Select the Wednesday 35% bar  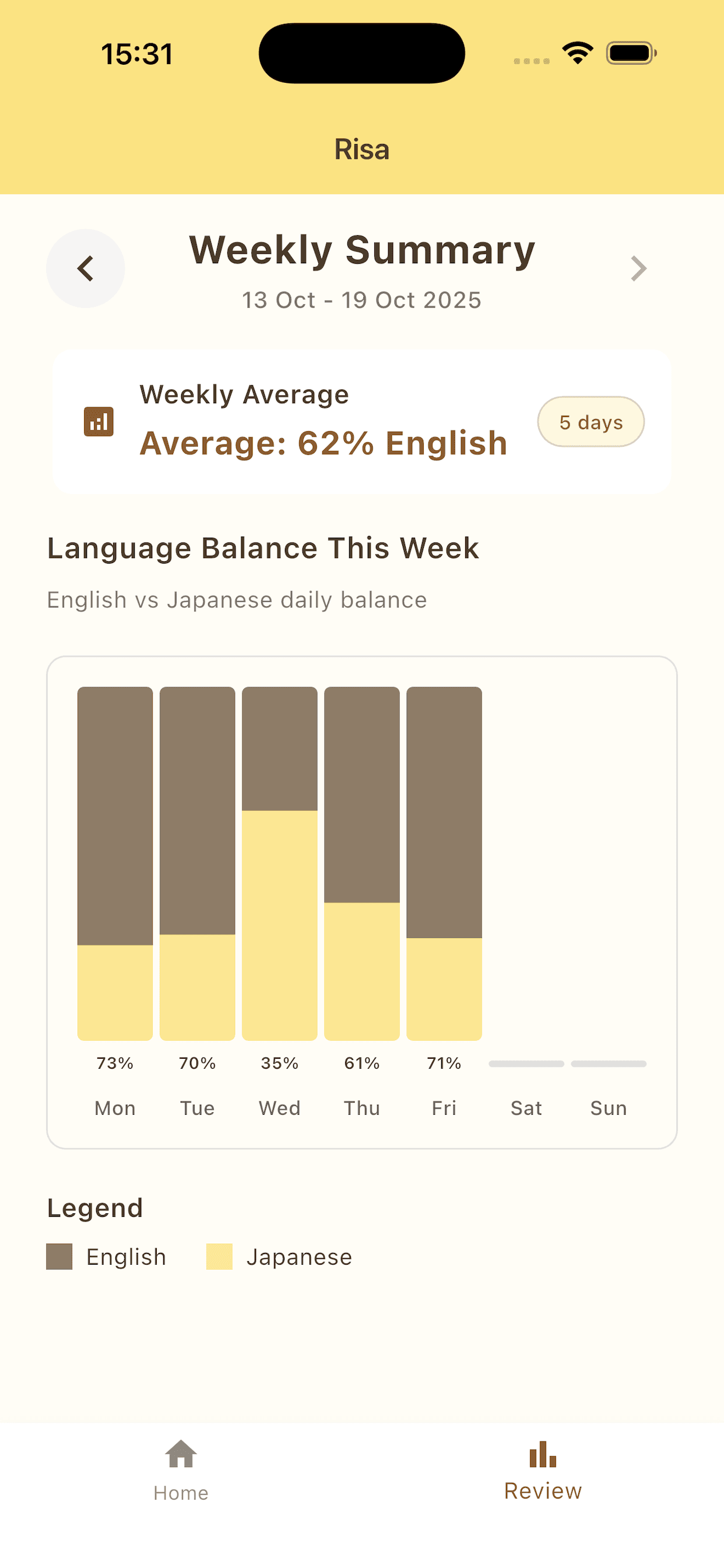[280, 863]
